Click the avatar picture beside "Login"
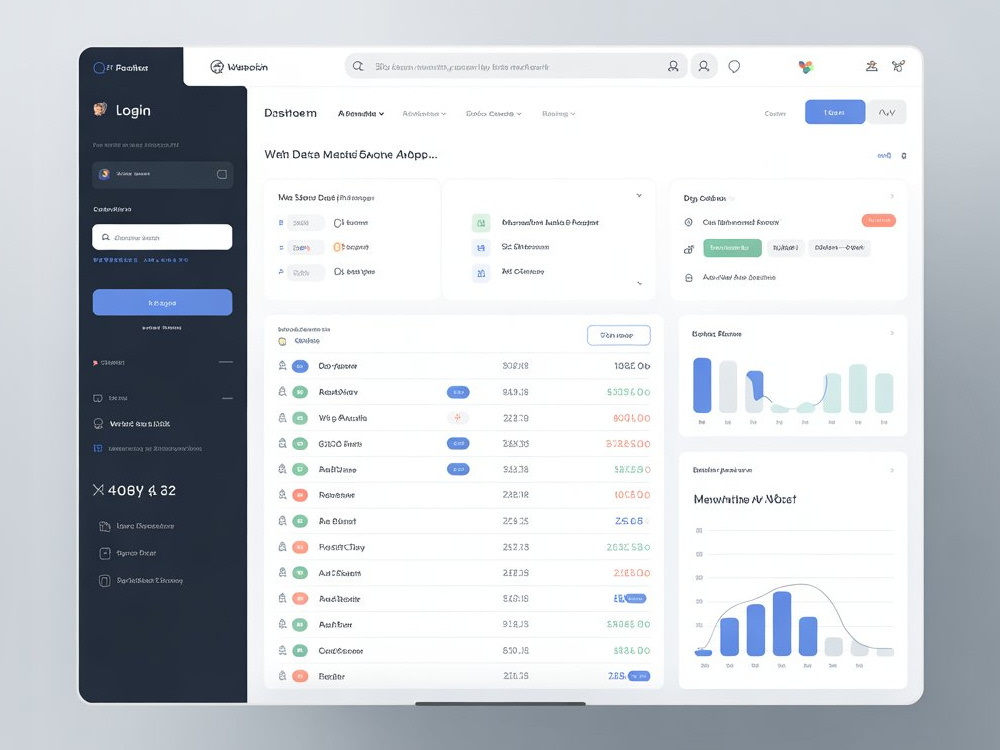 (x=100, y=110)
